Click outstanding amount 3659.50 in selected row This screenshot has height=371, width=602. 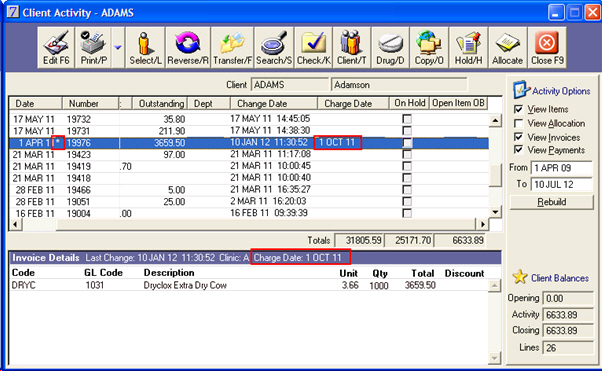click(x=169, y=143)
